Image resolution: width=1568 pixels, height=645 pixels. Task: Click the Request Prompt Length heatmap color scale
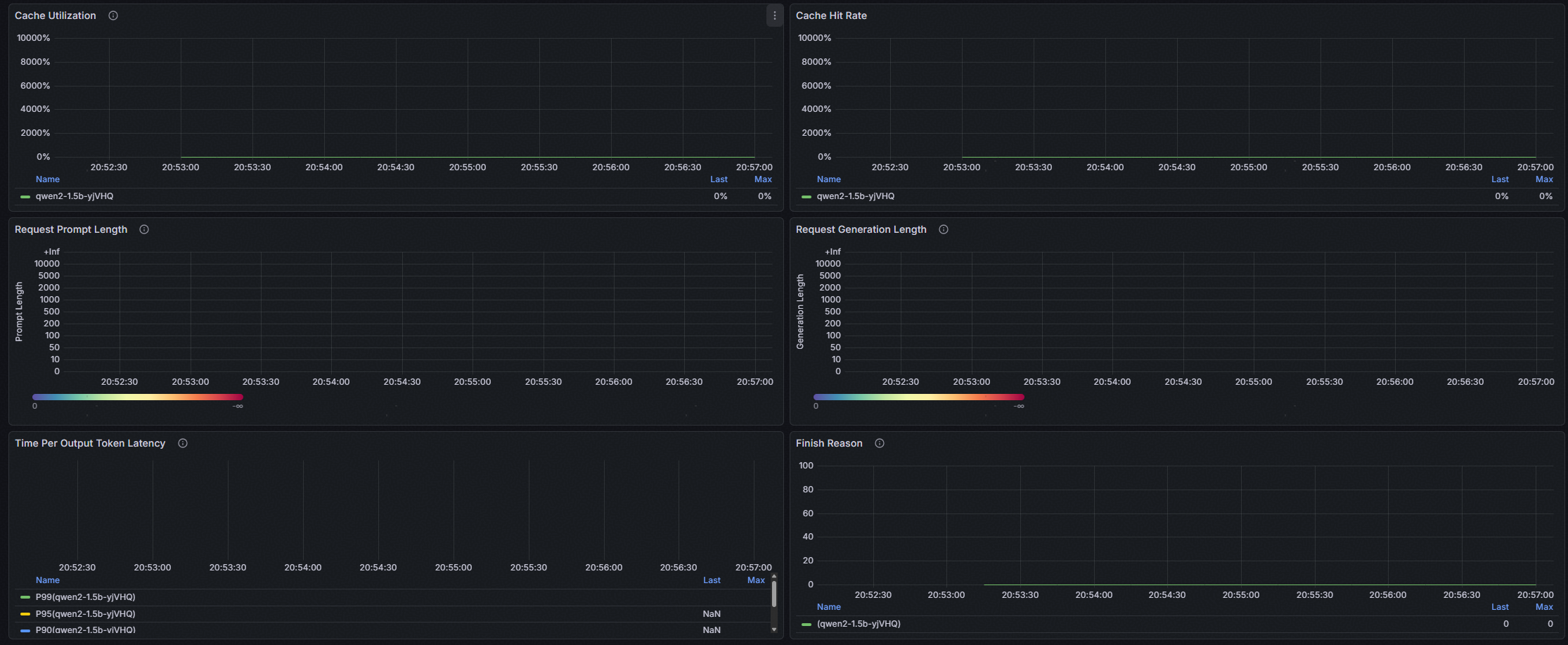(138, 397)
